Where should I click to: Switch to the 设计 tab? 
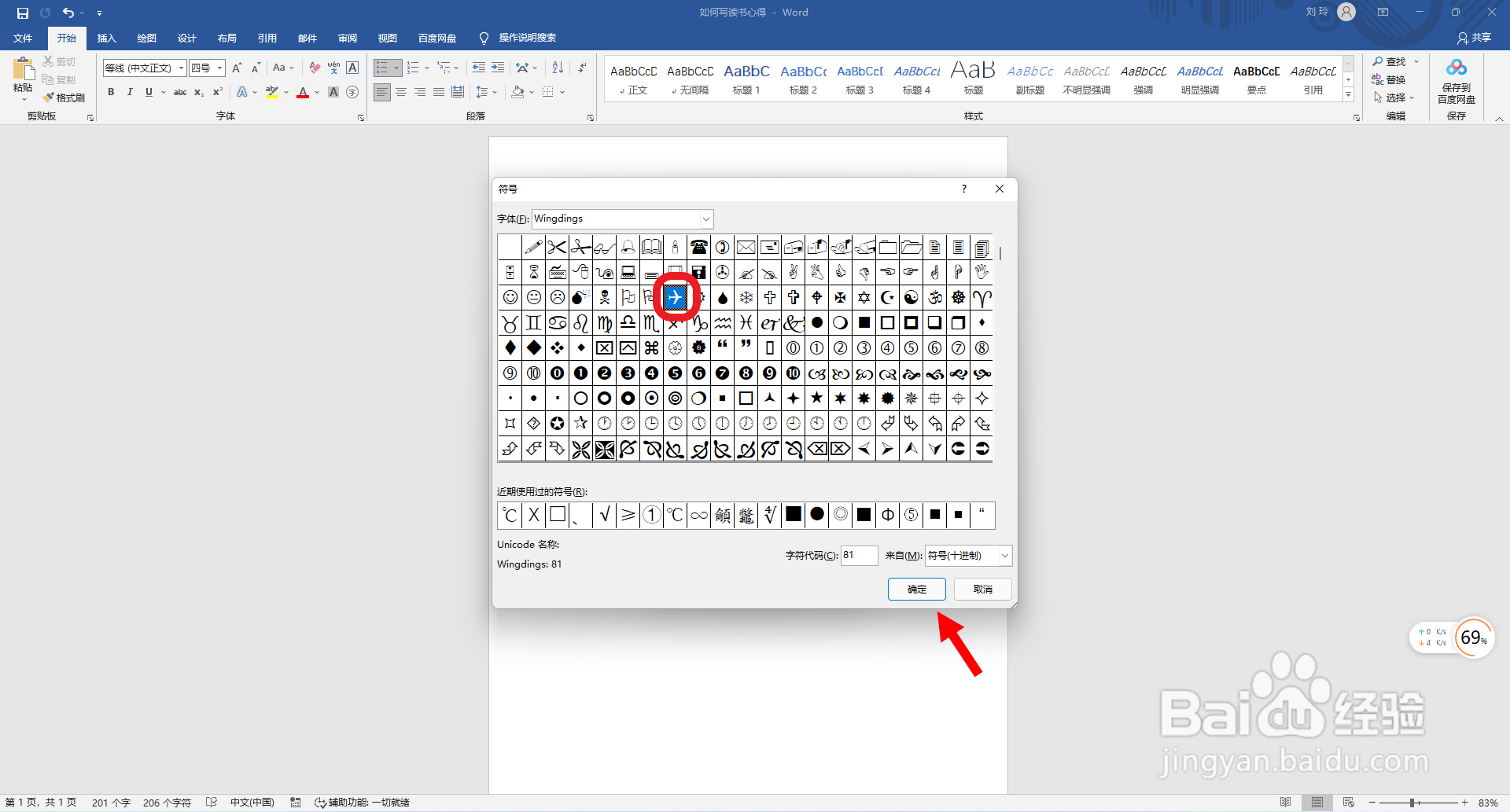pos(186,38)
